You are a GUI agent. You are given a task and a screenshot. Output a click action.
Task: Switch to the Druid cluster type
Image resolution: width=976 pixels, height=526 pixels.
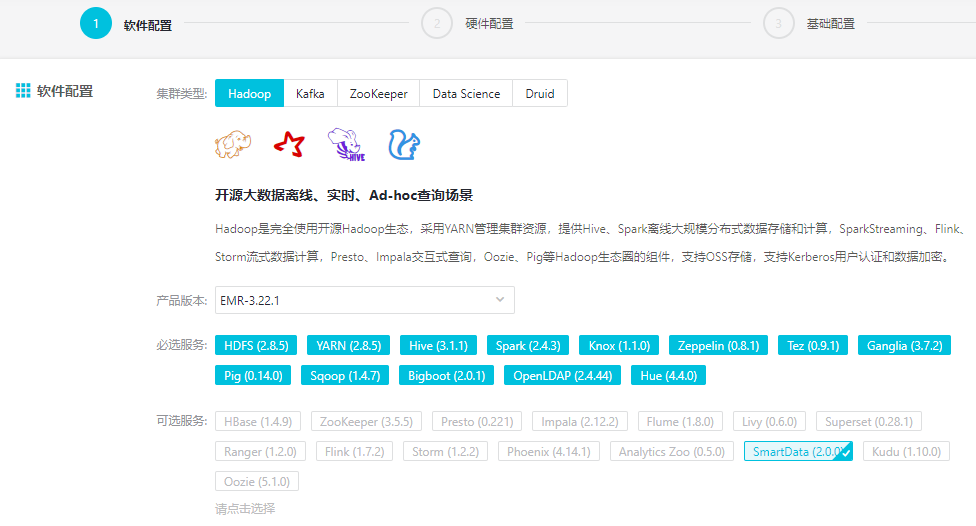540,93
